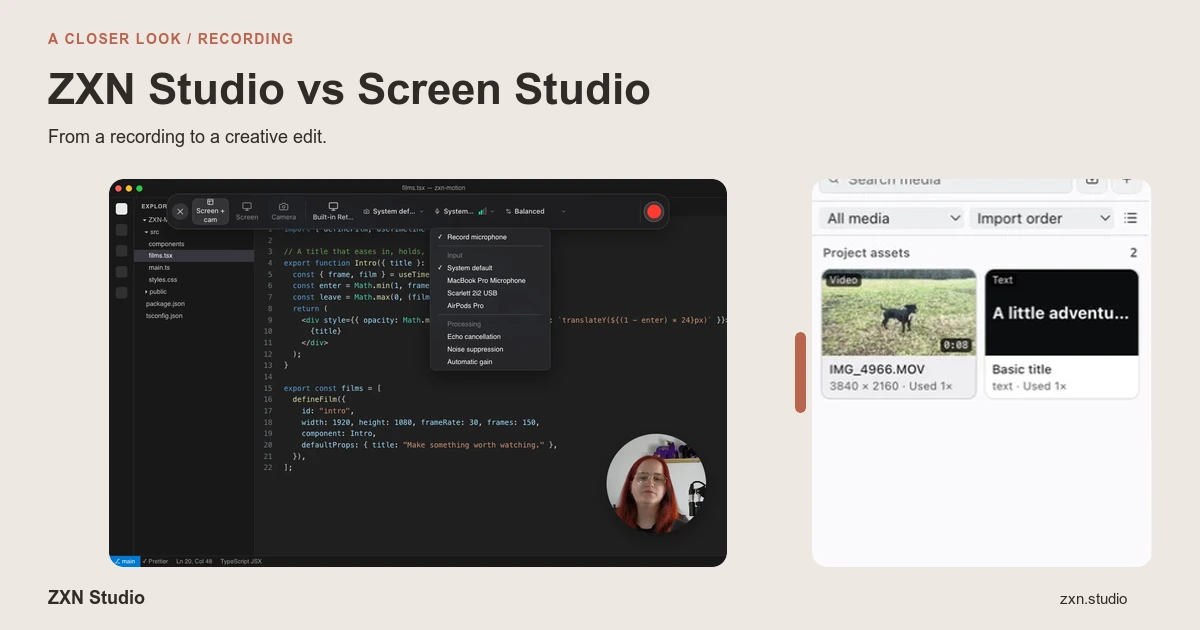Open the Import order sort dropdown
The image size is (1200, 630).
click(x=1042, y=218)
